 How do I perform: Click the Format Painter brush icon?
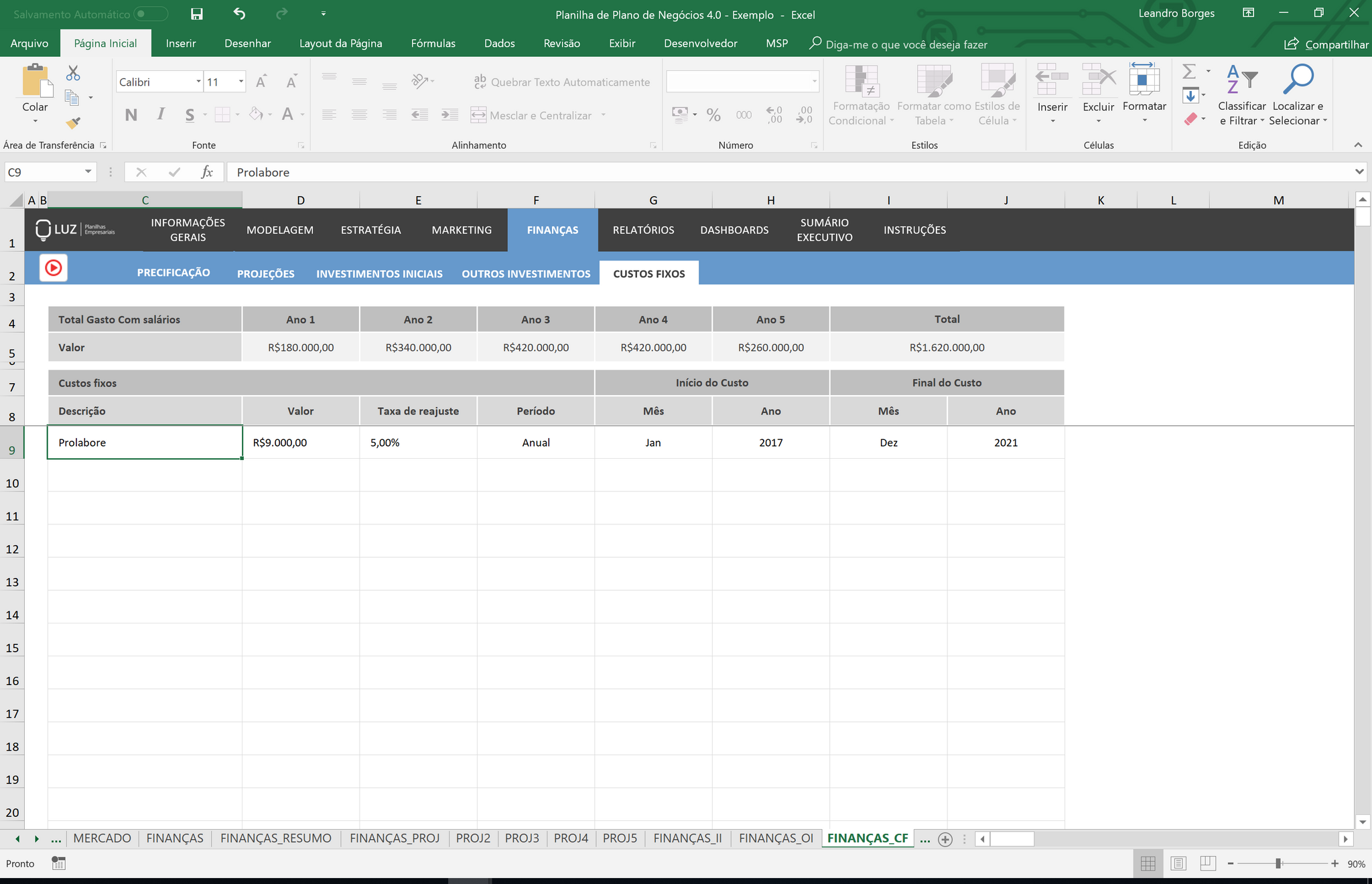[x=73, y=123]
